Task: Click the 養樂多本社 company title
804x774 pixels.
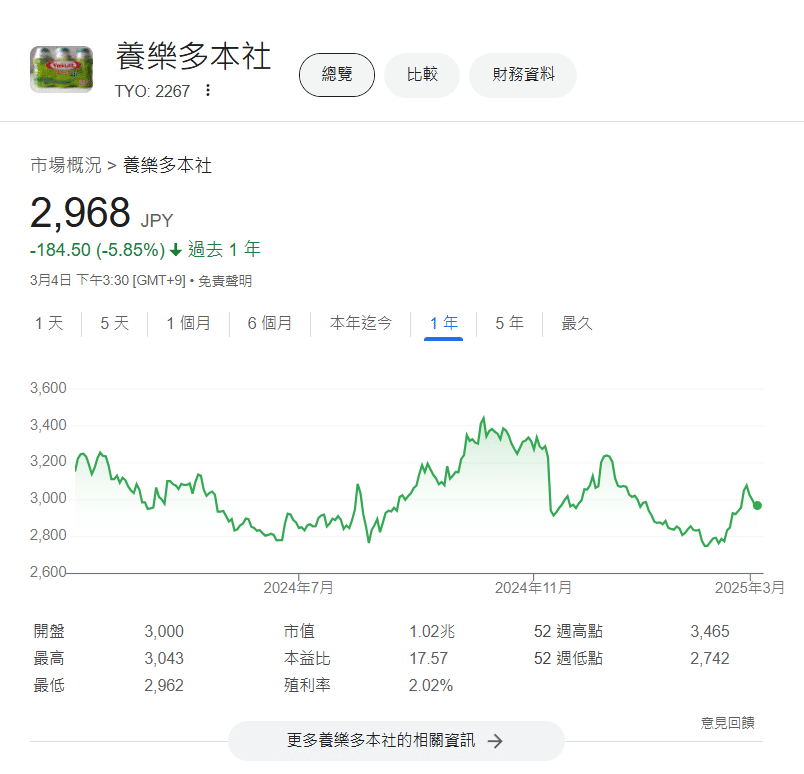Action: (x=193, y=56)
